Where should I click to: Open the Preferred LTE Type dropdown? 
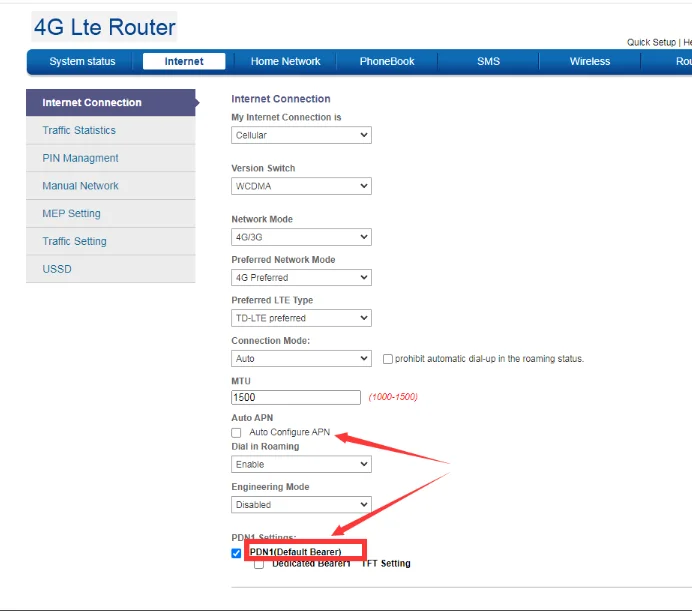[x=301, y=318]
